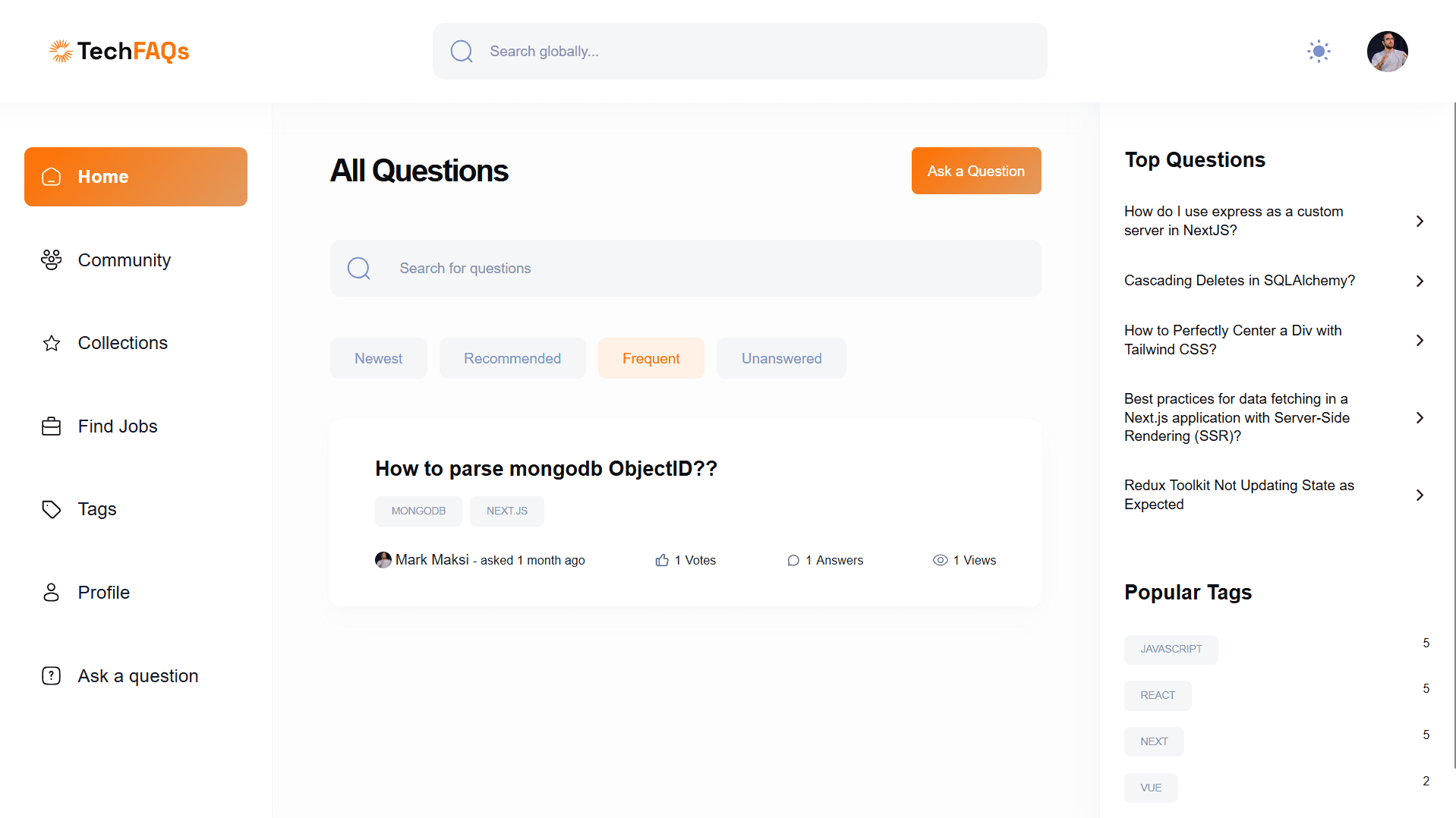Toggle the light/dark theme sun icon

[x=1319, y=52]
